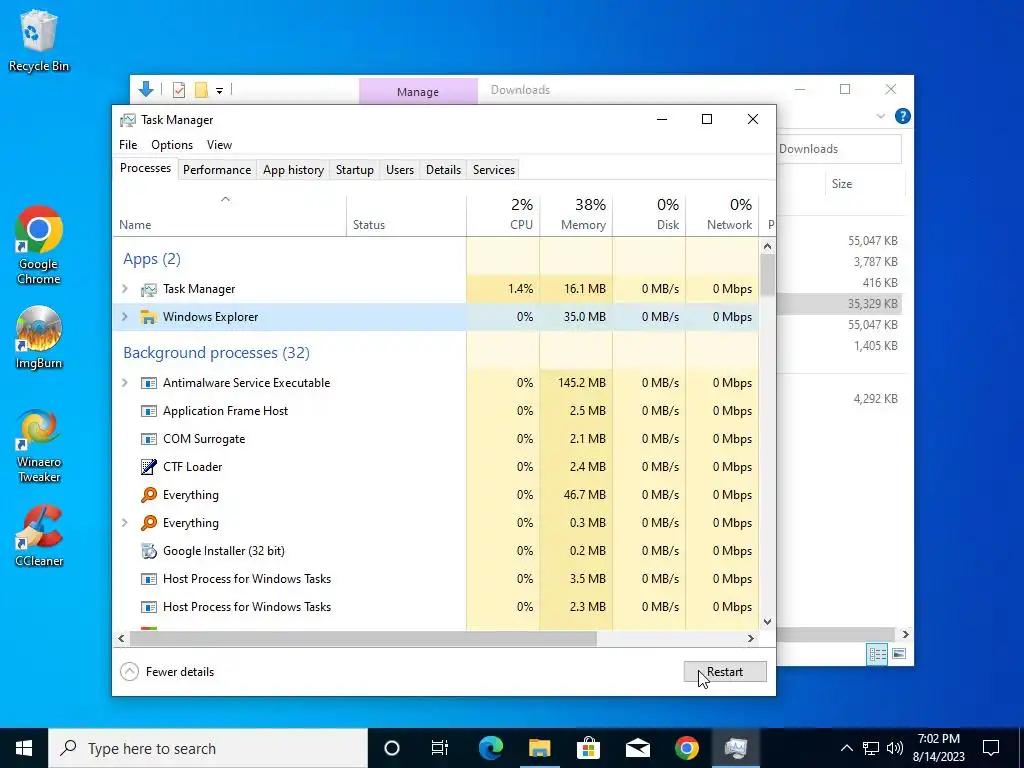
Task: Open Winaero Tweaker desktop shortcut
Action: [x=39, y=447]
